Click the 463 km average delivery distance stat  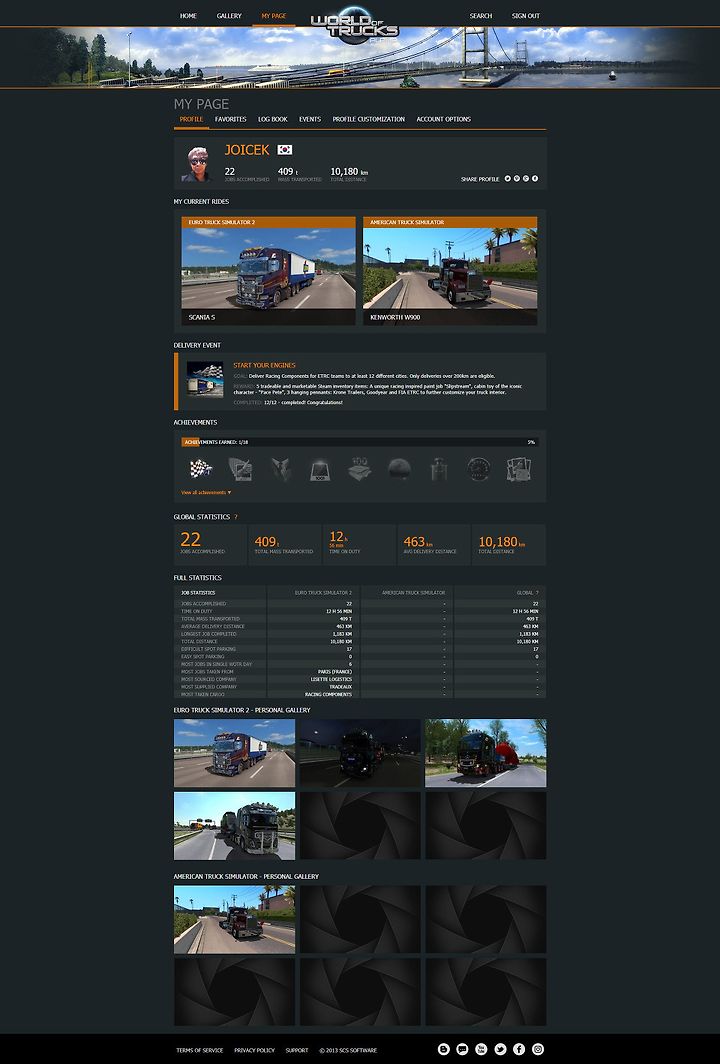[434, 544]
